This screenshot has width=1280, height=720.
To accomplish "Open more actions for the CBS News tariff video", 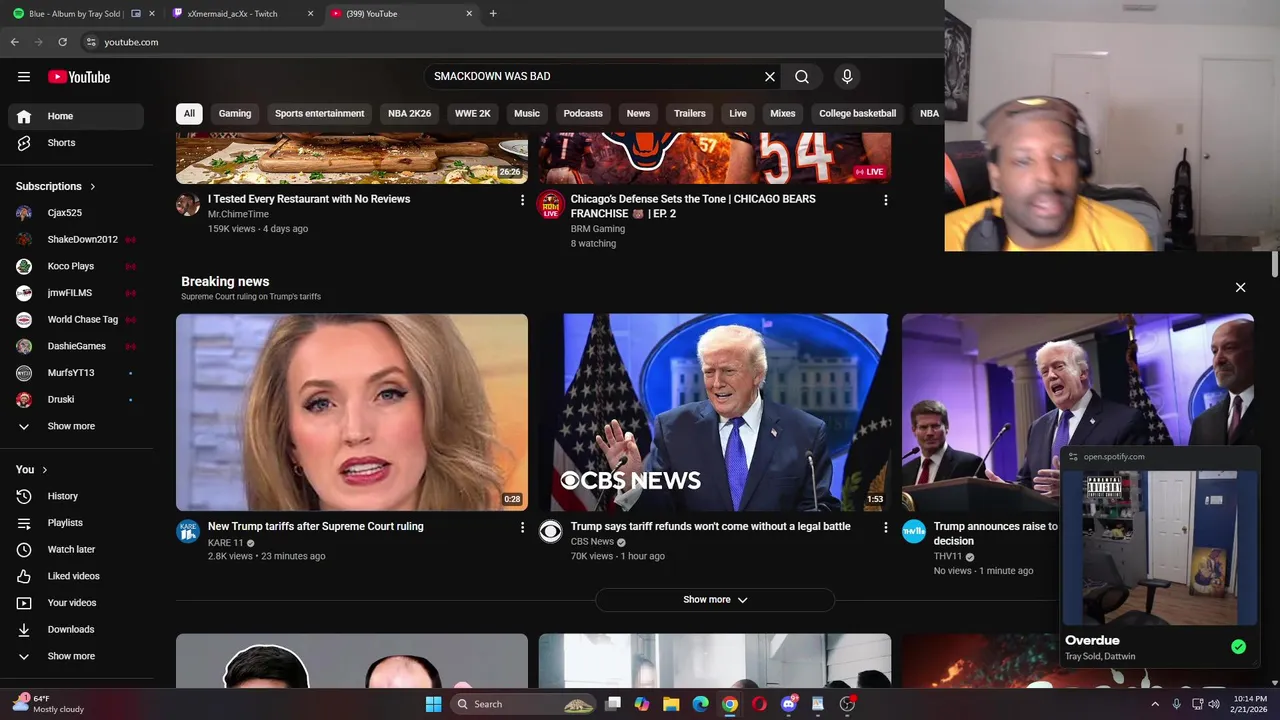I will pyautogui.click(x=885, y=527).
